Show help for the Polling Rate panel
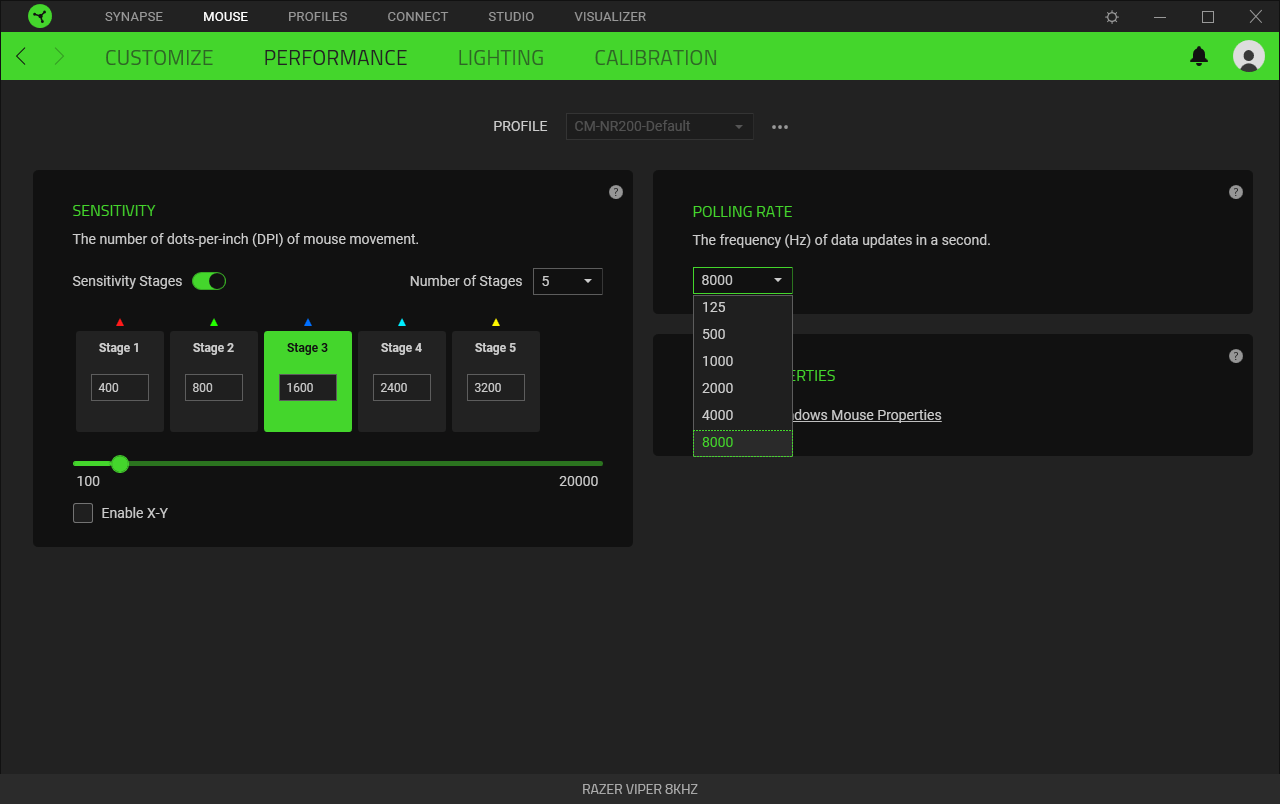1280x804 pixels. (x=1236, y=192)
